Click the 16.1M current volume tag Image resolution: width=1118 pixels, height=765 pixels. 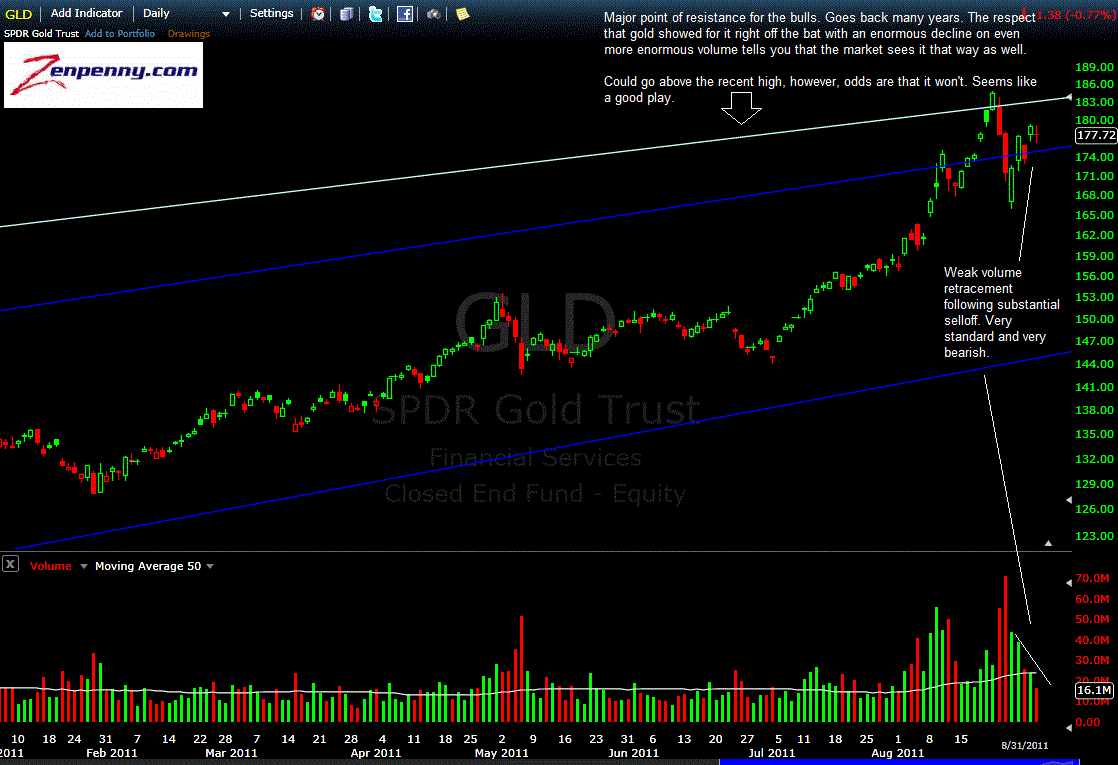[1094, 690]
